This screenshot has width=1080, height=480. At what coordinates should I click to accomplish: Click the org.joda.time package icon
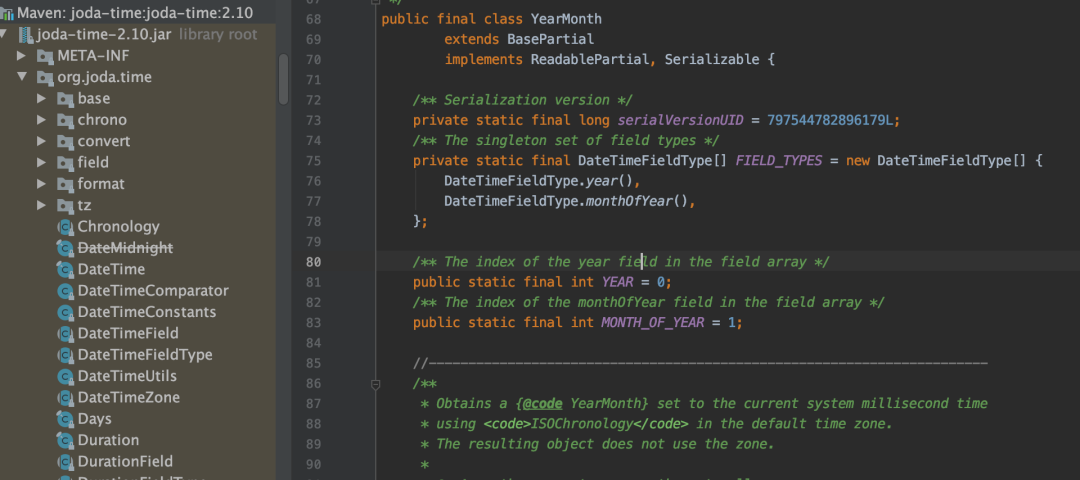(45, 77)
